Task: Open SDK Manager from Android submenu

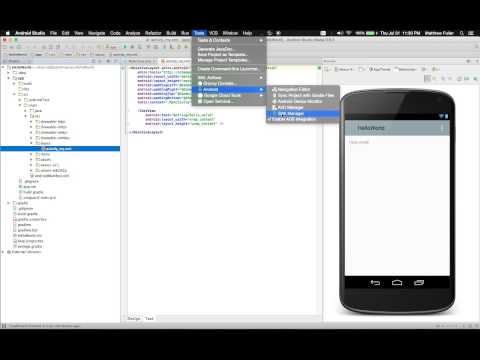Action: (x=303, y=114)
